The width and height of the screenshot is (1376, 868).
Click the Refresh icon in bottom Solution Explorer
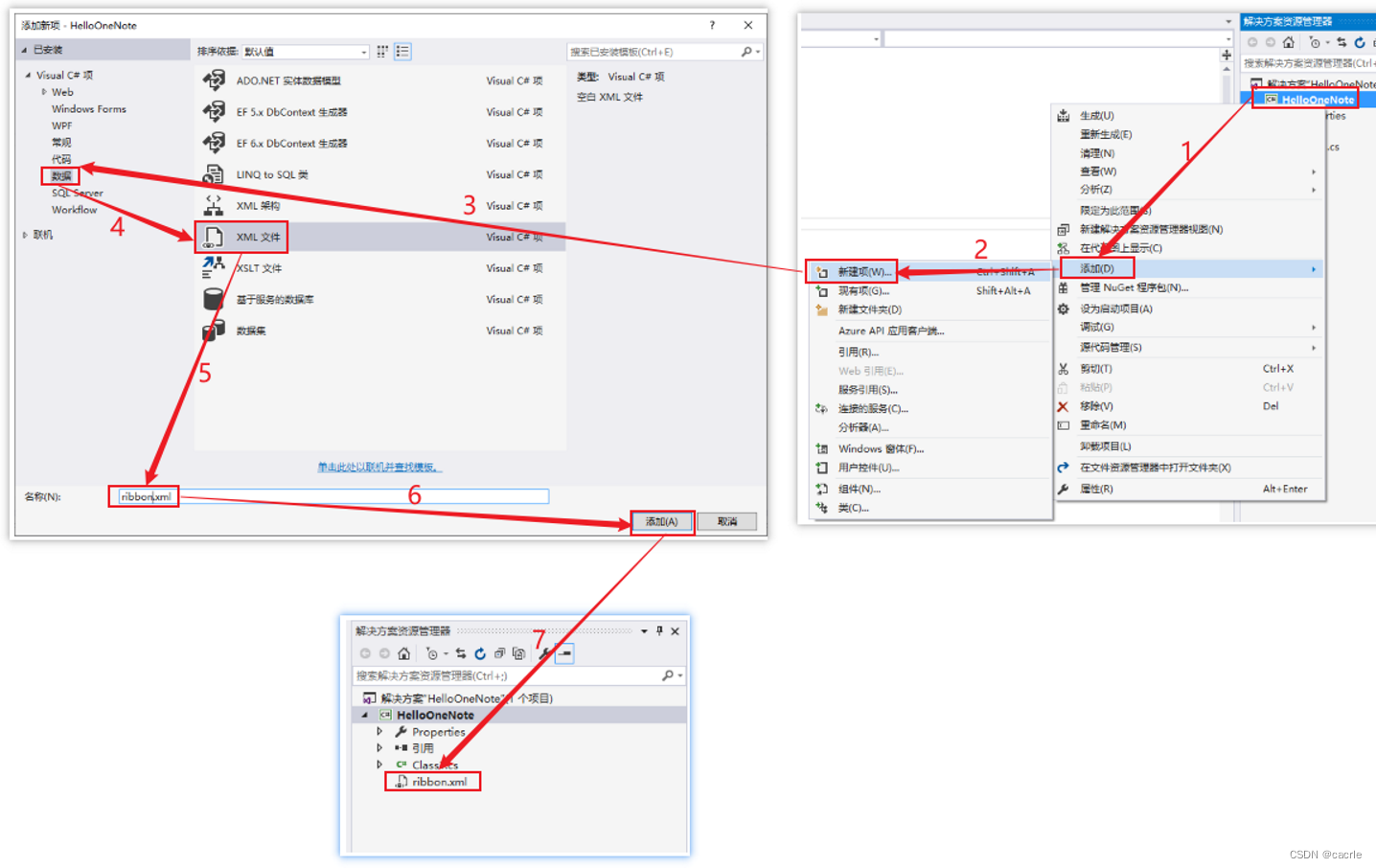(x=480, y=653)
